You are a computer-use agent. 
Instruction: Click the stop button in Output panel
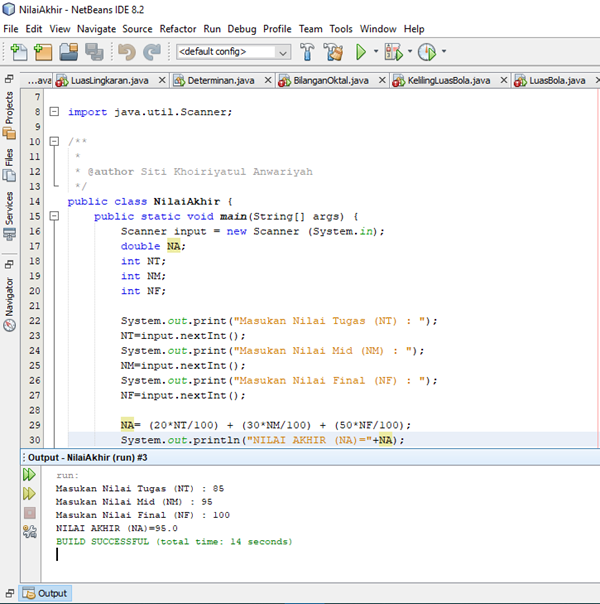pyautogui.click(x=29, y=513)
